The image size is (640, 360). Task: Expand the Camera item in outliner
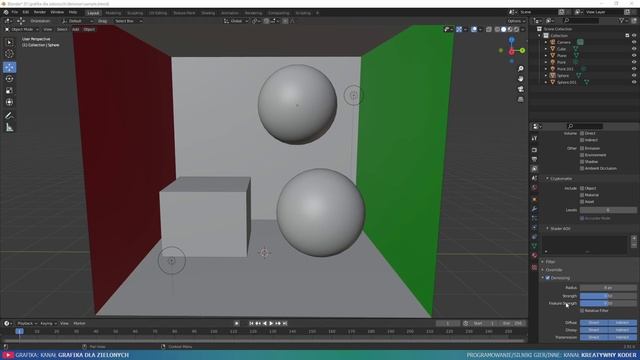click(x=546, y=42)
